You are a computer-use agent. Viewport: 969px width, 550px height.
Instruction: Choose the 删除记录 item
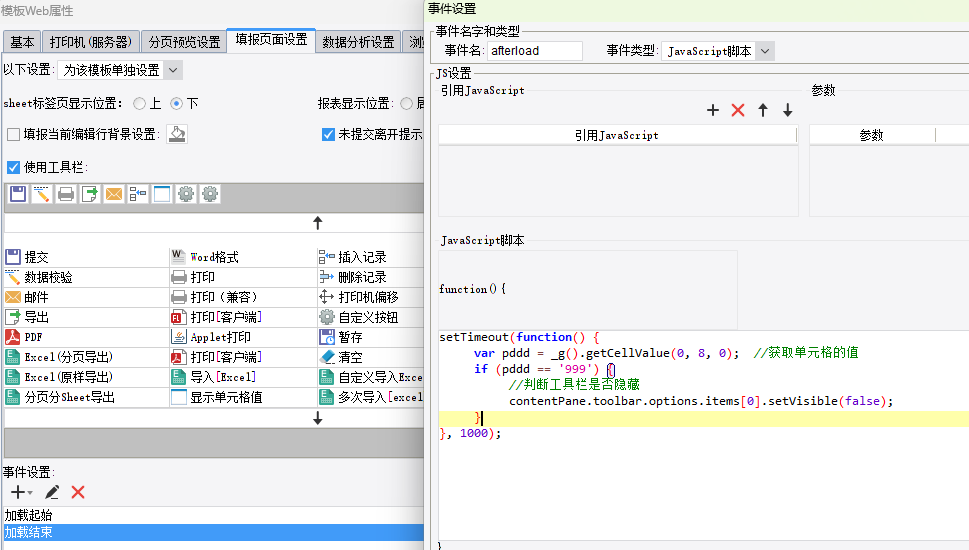(x=353, y=277)
